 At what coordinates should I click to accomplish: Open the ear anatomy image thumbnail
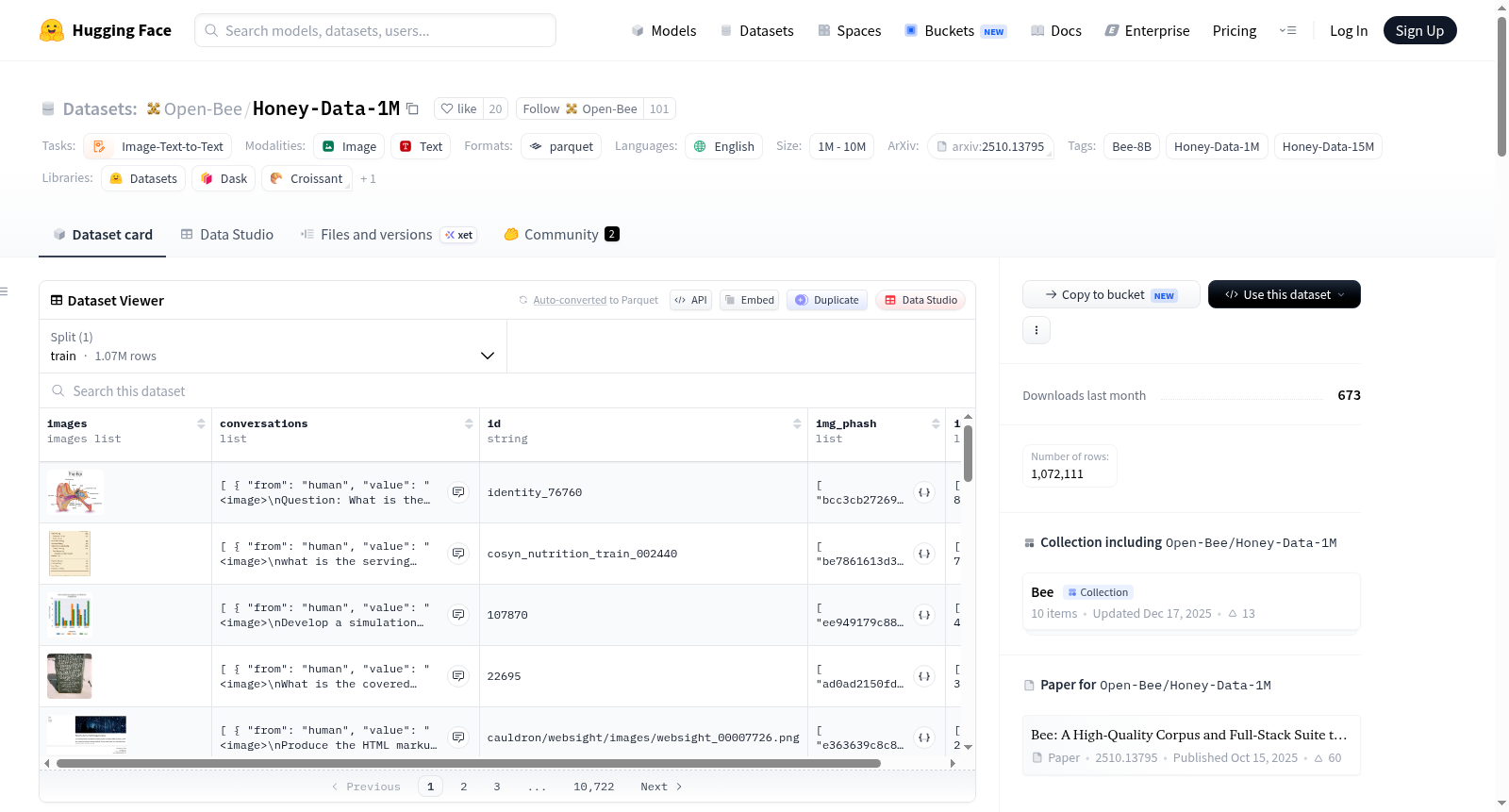click(x=75, y=492)
